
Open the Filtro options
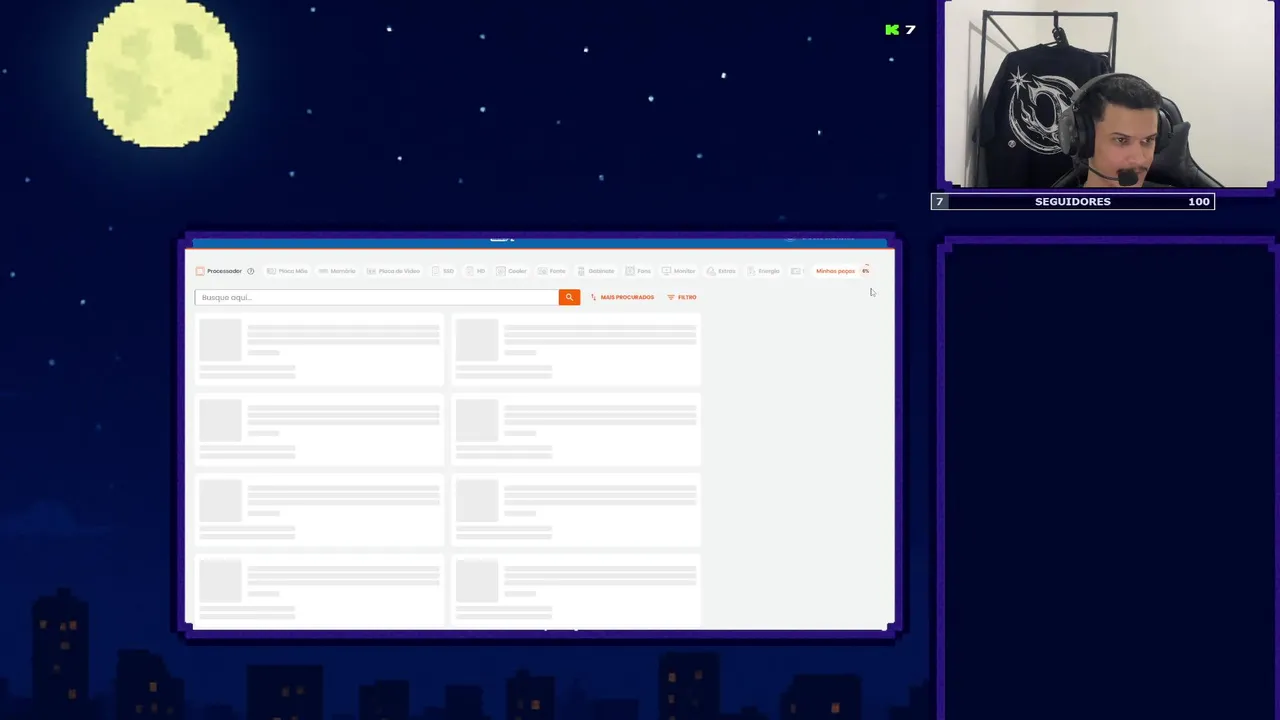[x=682, y=297]
